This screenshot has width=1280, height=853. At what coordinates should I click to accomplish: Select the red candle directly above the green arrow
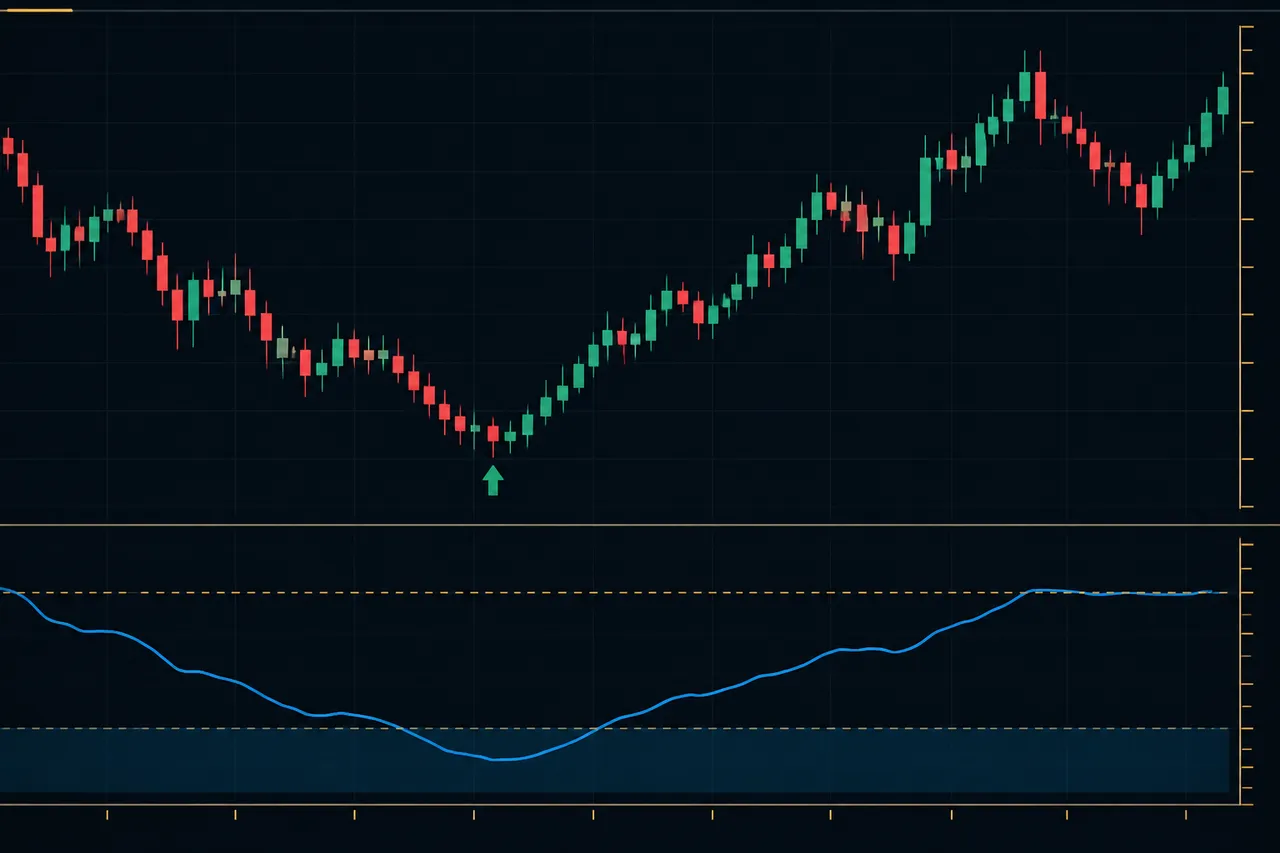click(492, 433)
